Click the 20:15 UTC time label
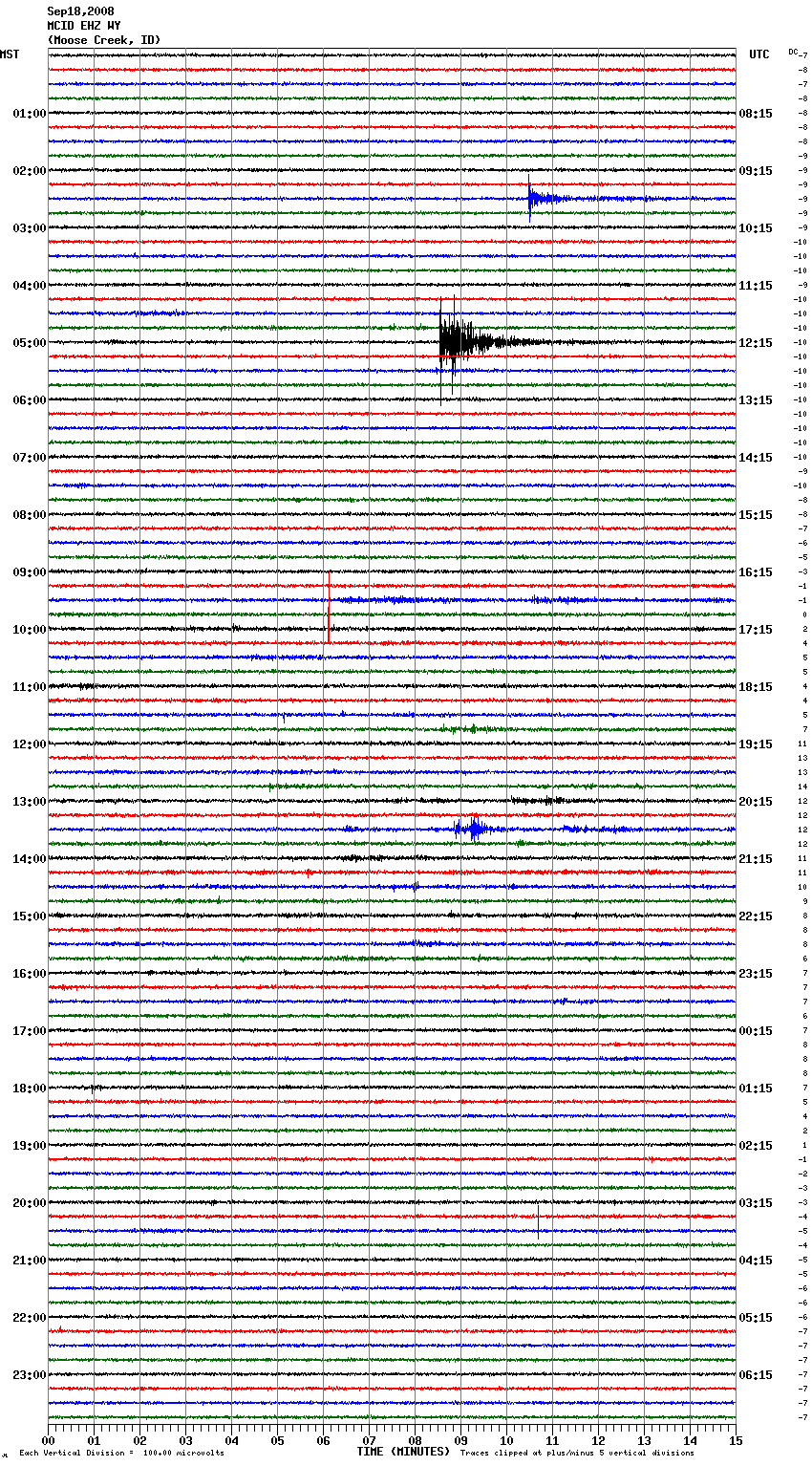 (756, 802)
